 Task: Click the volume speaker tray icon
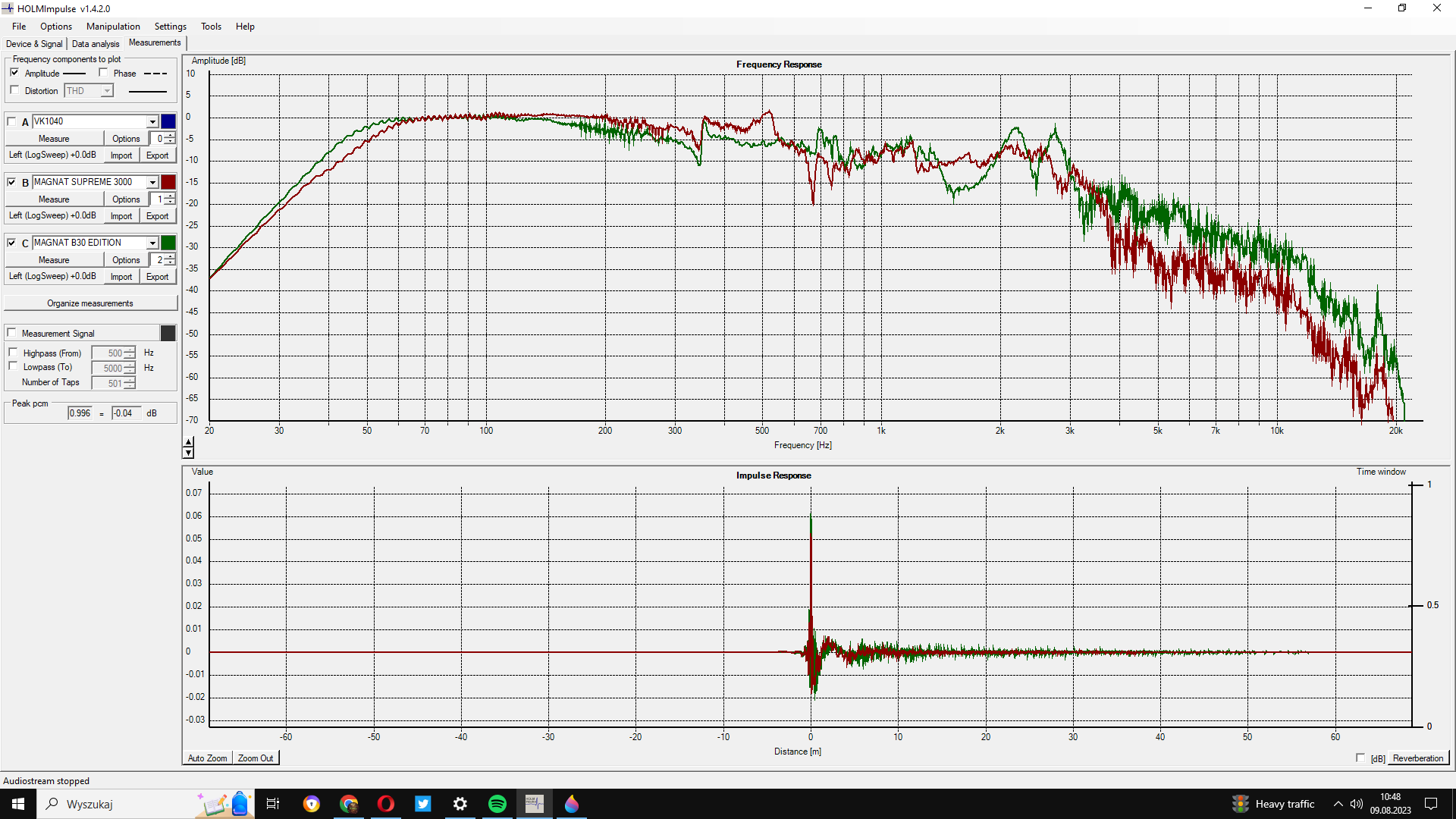(x=1357, y=804)
